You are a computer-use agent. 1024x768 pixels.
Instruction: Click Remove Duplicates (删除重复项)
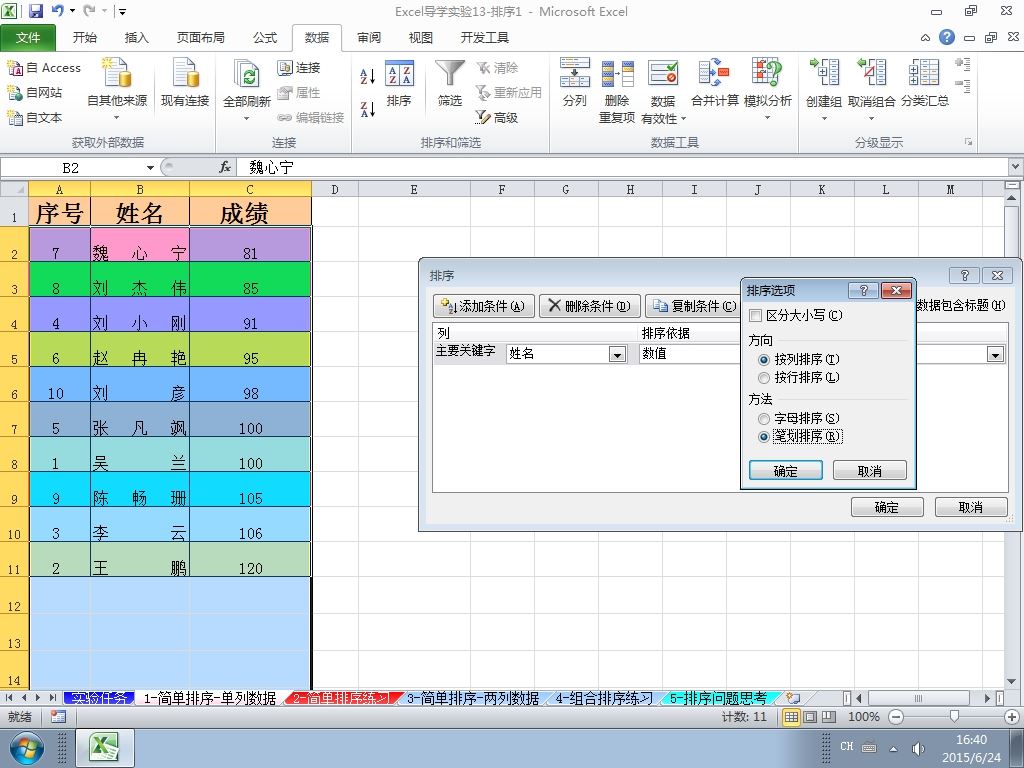pyautogui.click(x=617, y=90)
